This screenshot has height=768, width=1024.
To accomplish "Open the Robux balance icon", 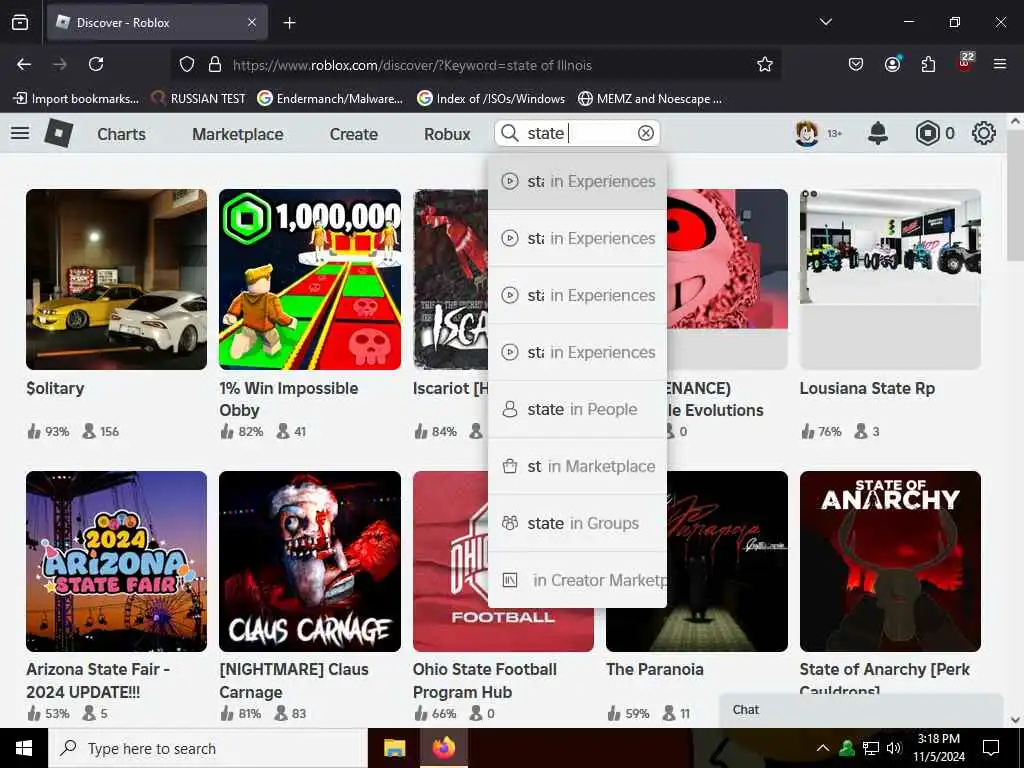I will pyautogui.click(x=927, y=133).
